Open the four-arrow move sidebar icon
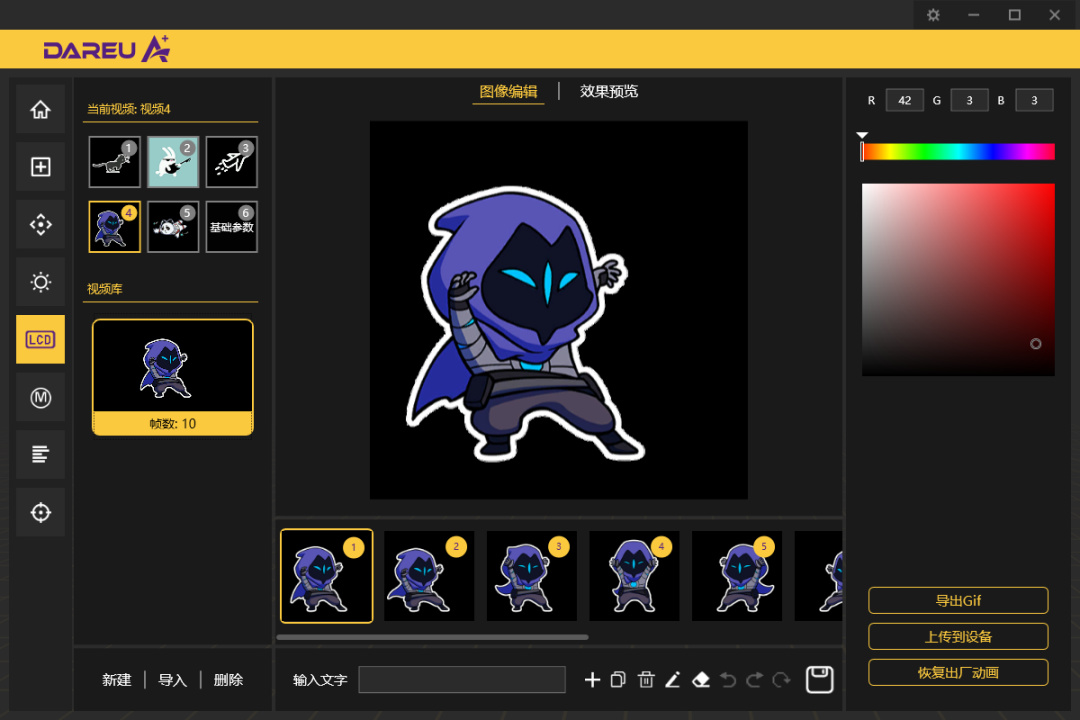Image resolution: width=1080 pixels, height=720 pixels. tap(41, 225)
